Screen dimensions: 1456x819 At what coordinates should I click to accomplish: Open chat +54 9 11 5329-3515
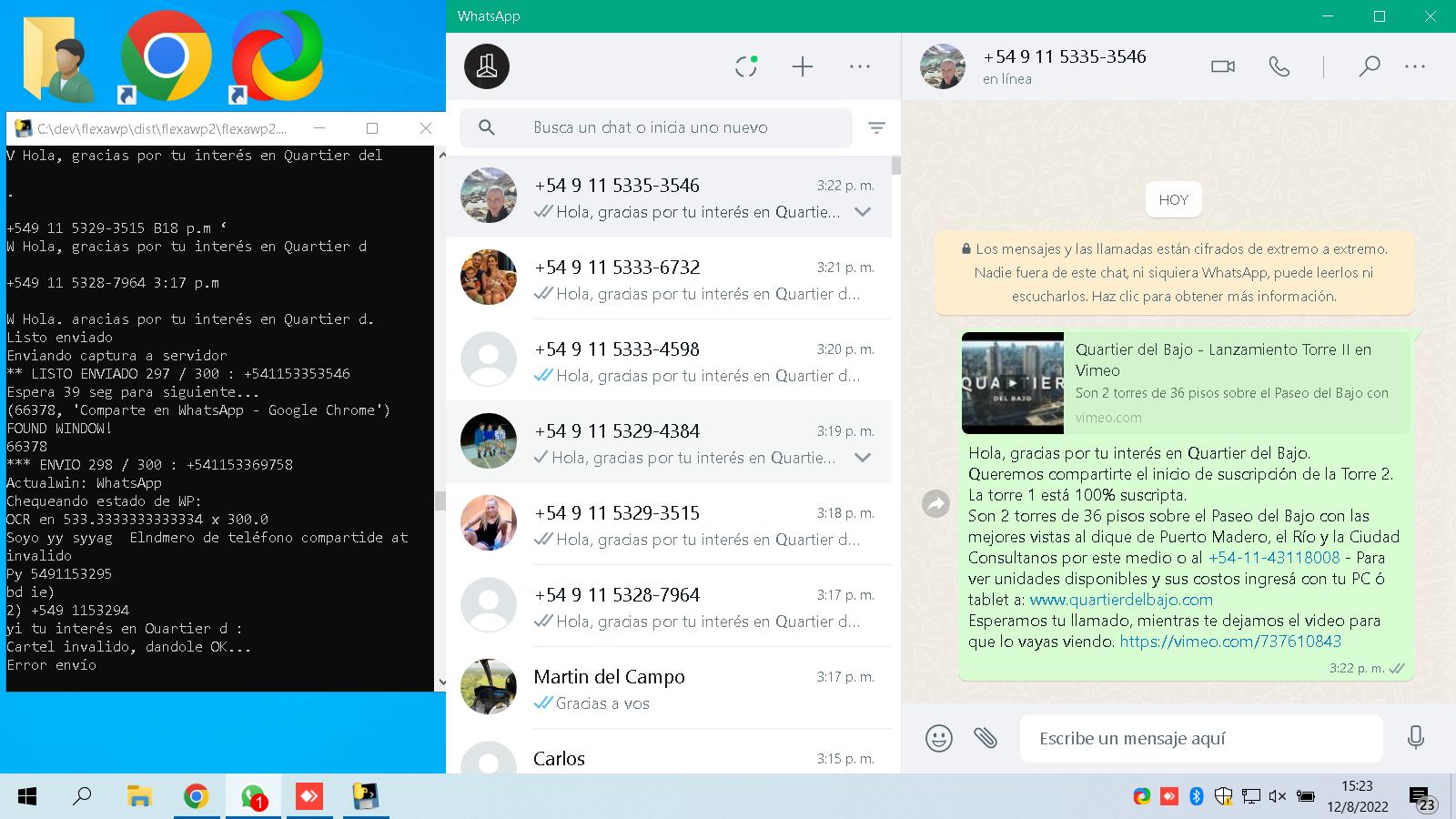point(668,524)
